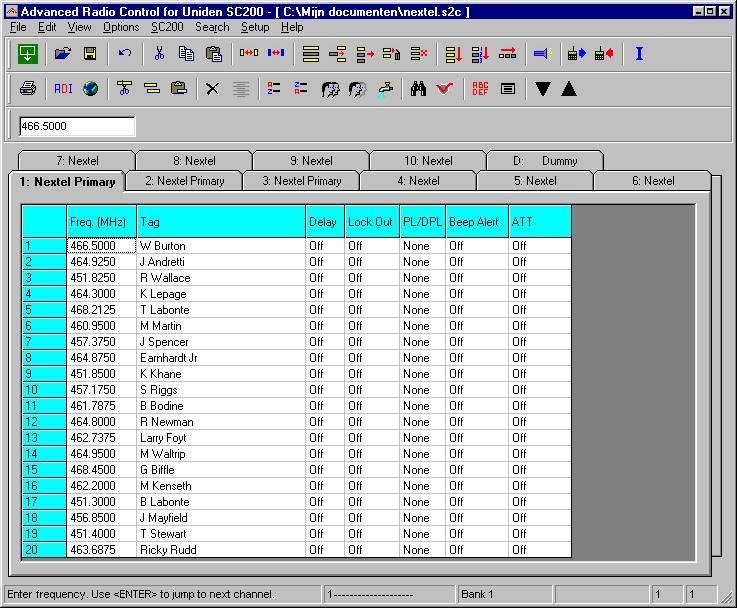Image resolution: width=737 pixels, height=608 pixels.
Task: Paste using the clipboard icon
Action: [x=214, y=54]
